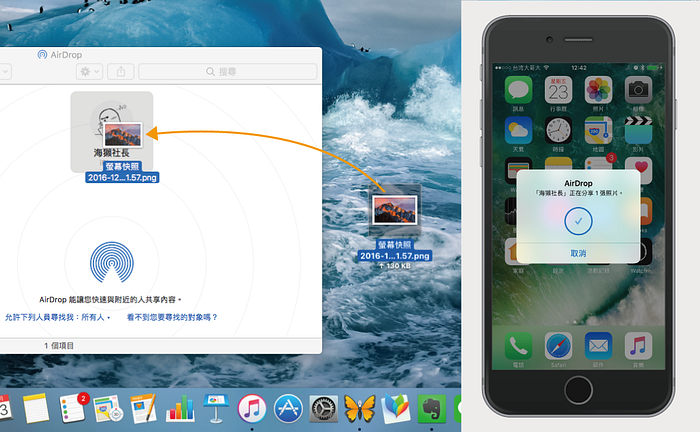
Task: Click the search field in the AirDrop window
Action: pos(228,71)
